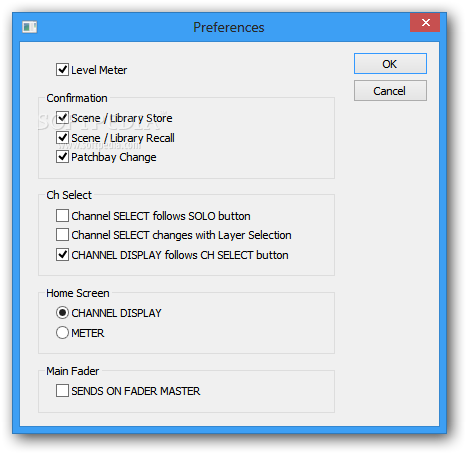Click the Preferences window title bar app icon

29,27
